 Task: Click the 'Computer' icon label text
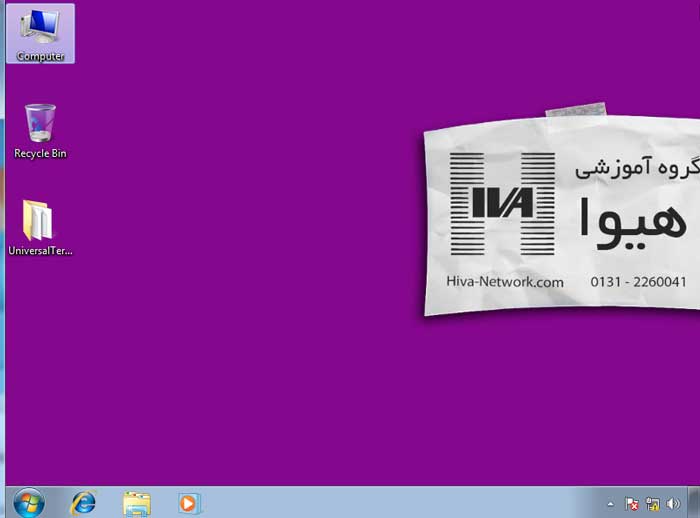40,56
